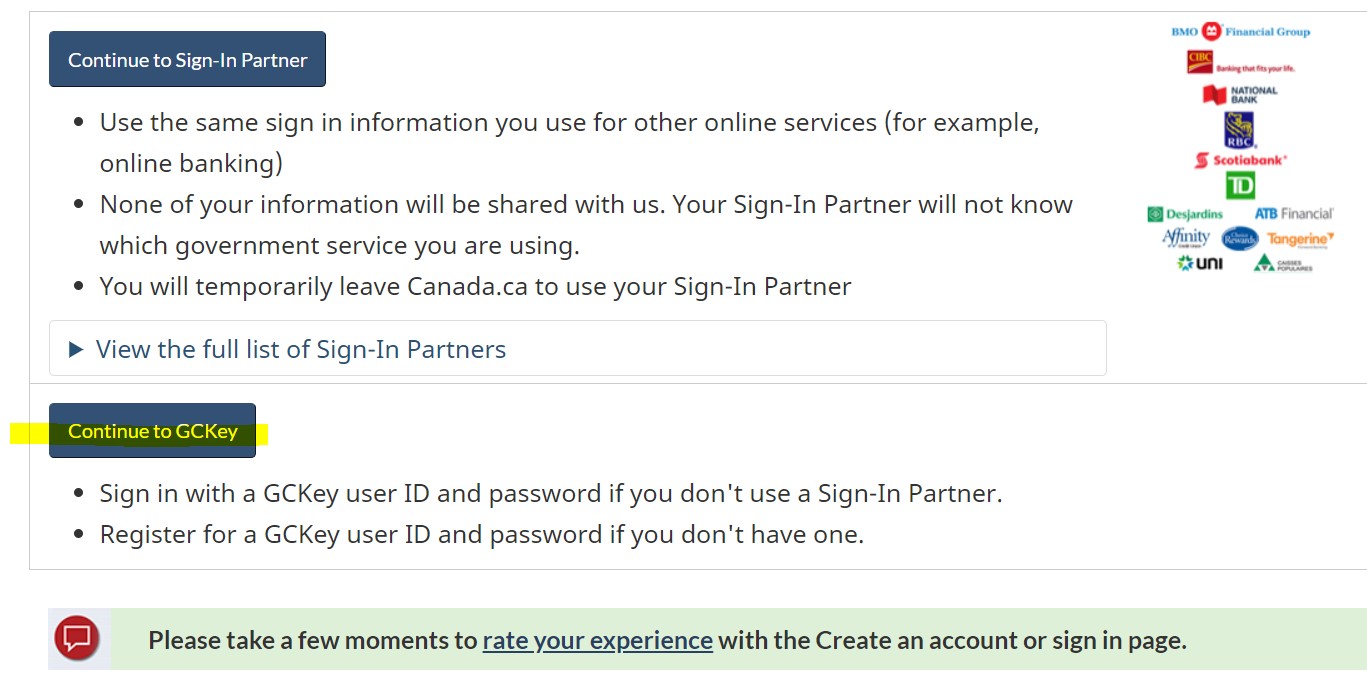Screen dimensions: 1367x676
Task: Click the UNI logo
Action: (1200, 263)
